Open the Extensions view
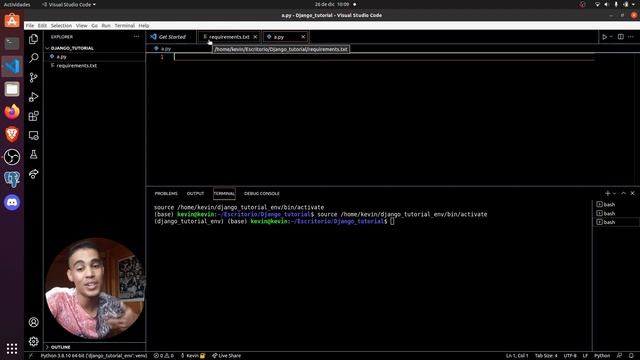 tap(33, 116)
